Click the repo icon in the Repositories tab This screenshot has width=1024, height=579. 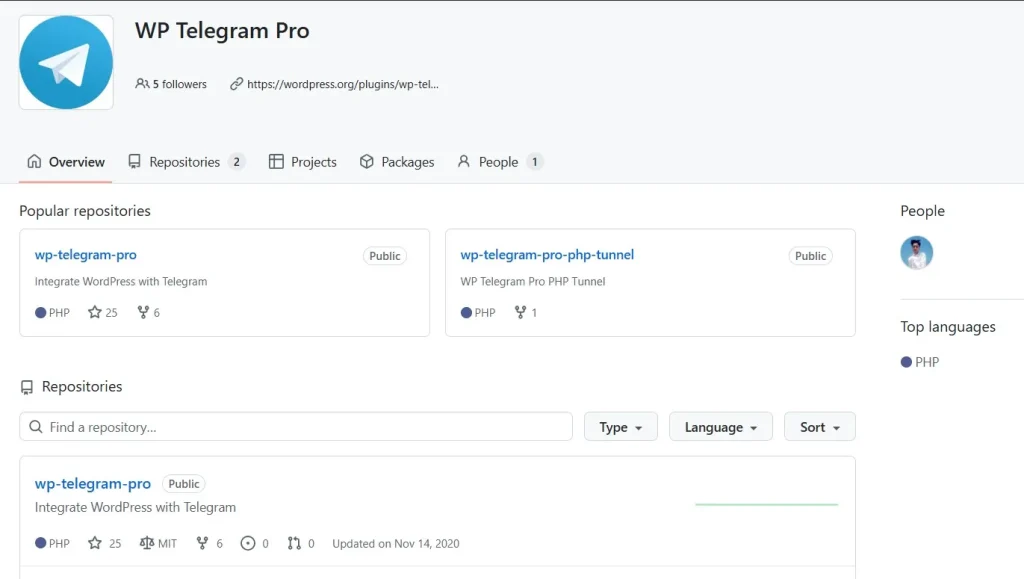(134, 161)
